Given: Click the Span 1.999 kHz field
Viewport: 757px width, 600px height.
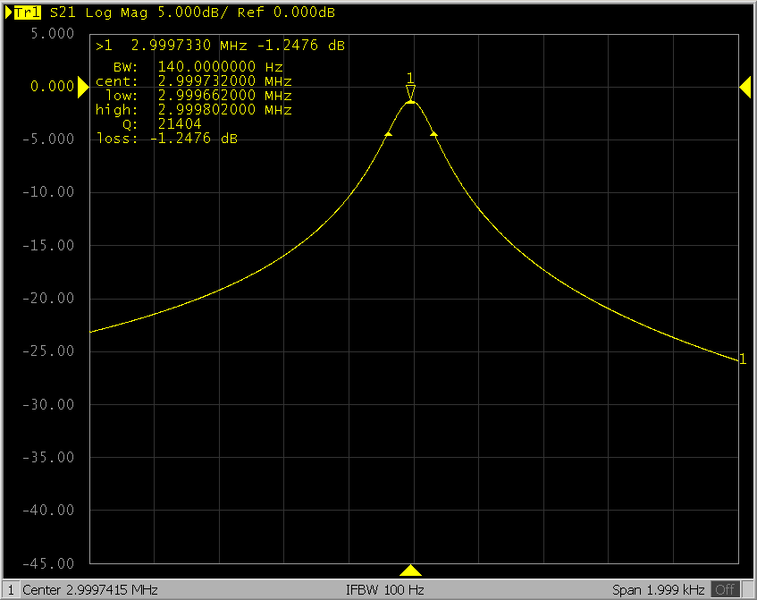Looking at the screenshot, I should coord(658,590).
